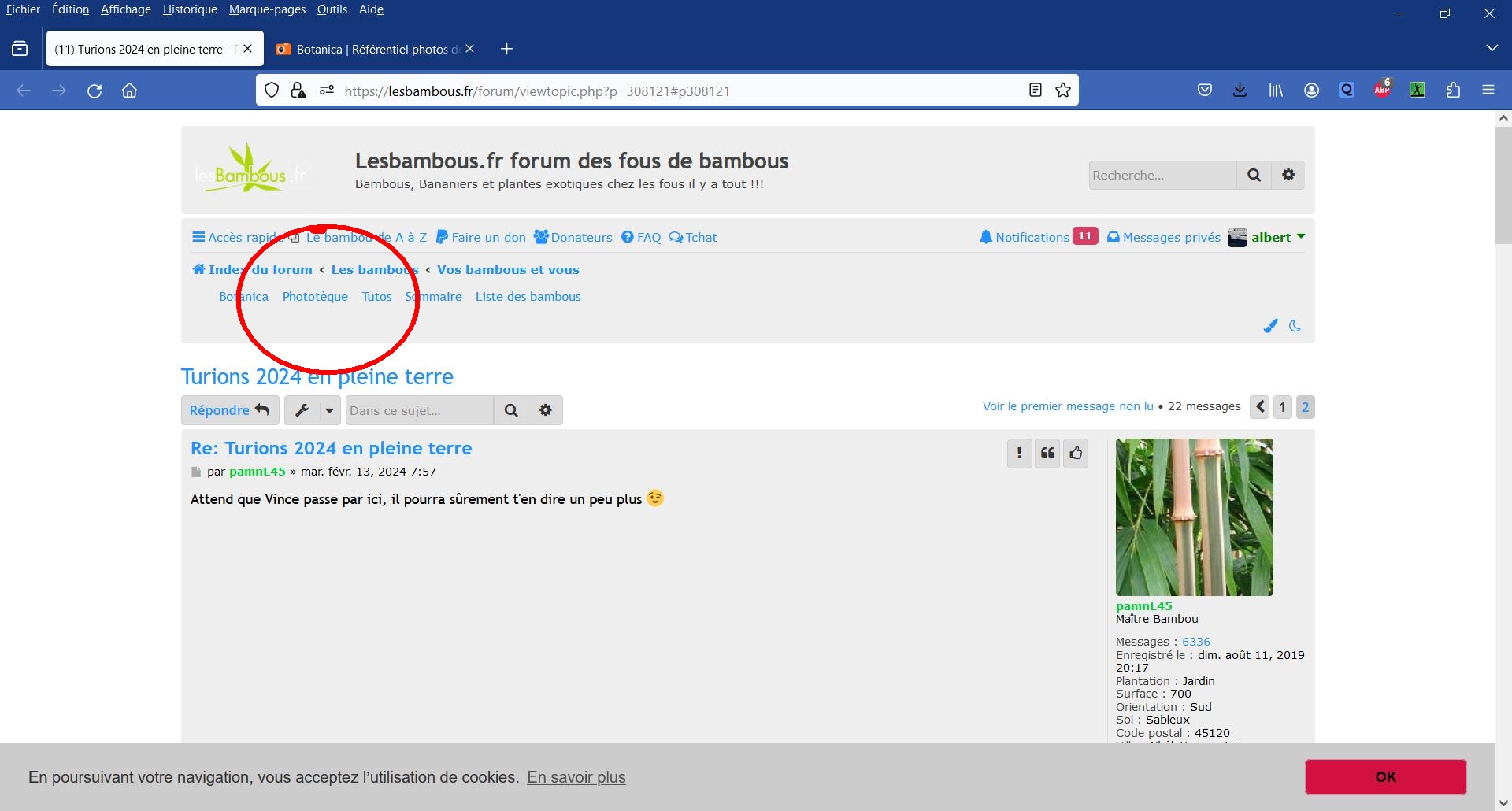Open the Tchat link

pyautogui.click(x=693, y=237)
